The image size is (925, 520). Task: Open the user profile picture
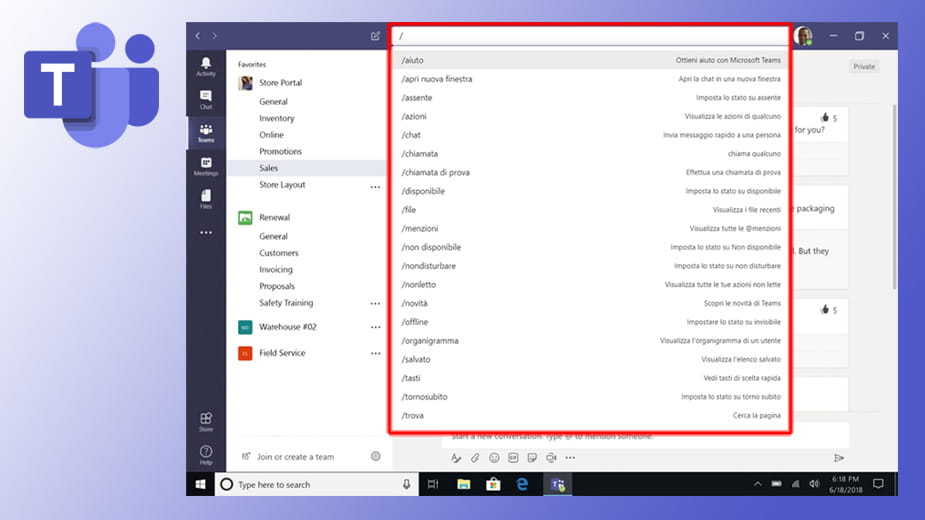(x=803, y=36)
